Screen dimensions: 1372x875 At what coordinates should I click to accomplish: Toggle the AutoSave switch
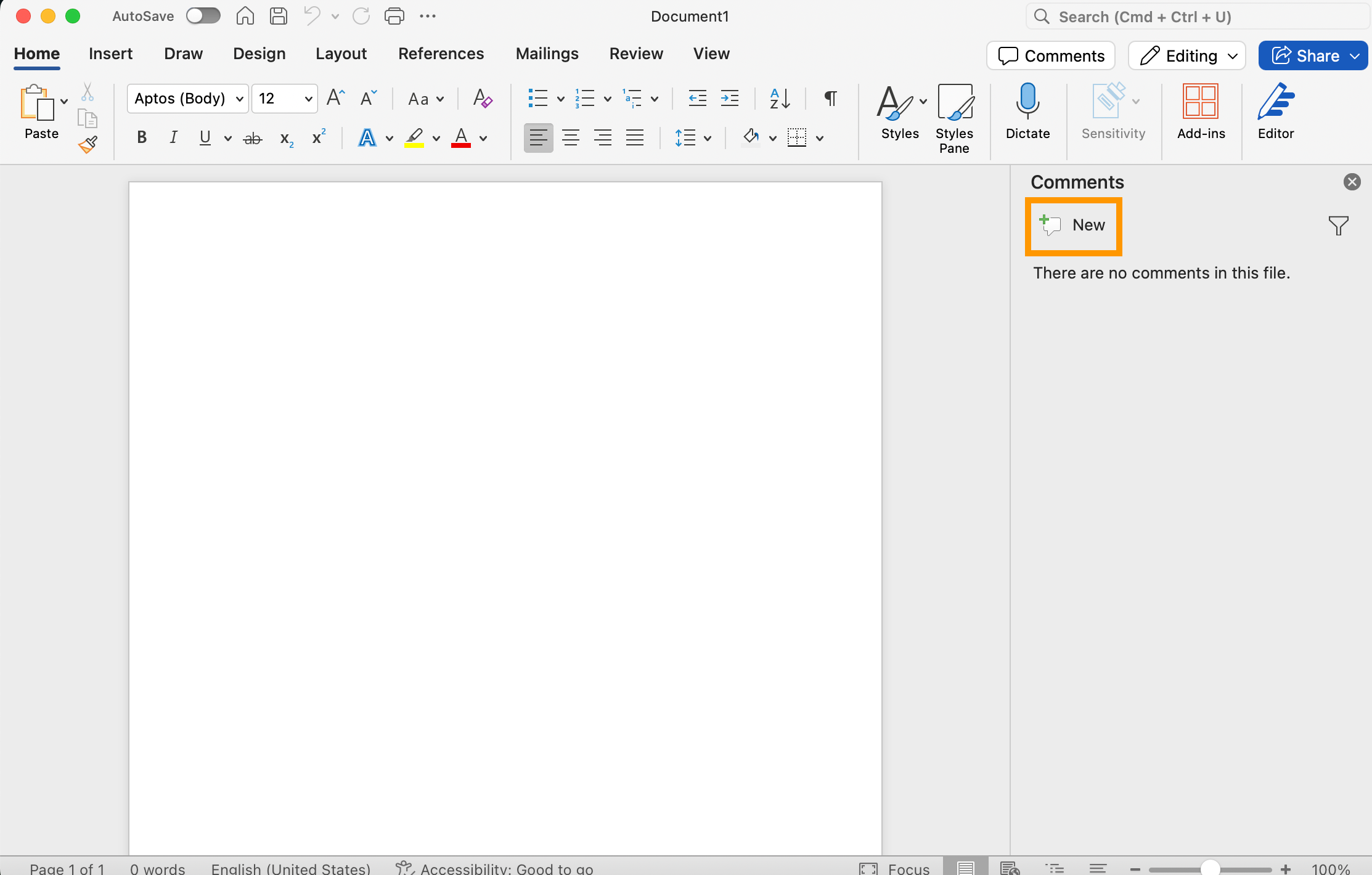203,16
